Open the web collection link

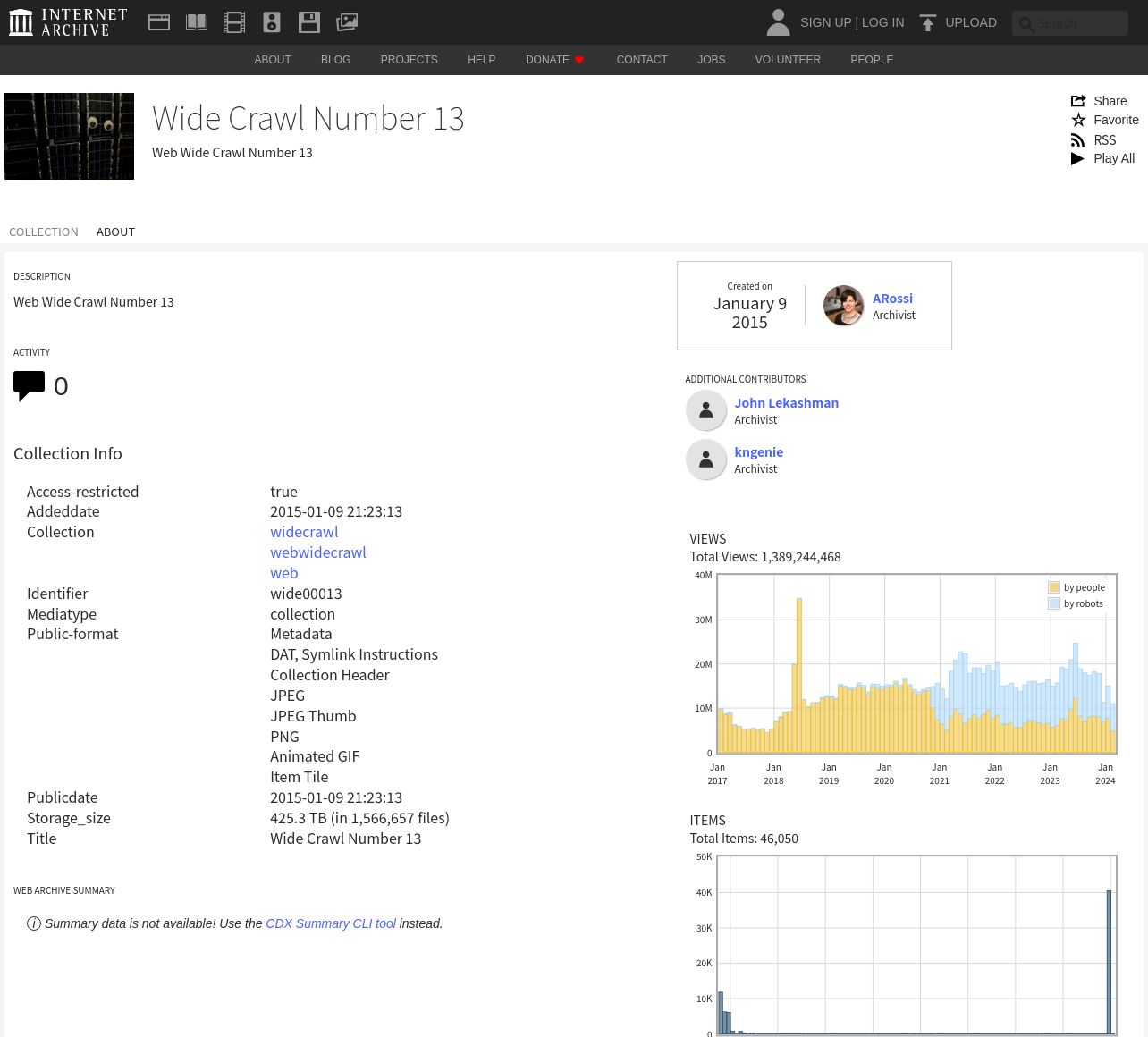click(x=284, y=573)
